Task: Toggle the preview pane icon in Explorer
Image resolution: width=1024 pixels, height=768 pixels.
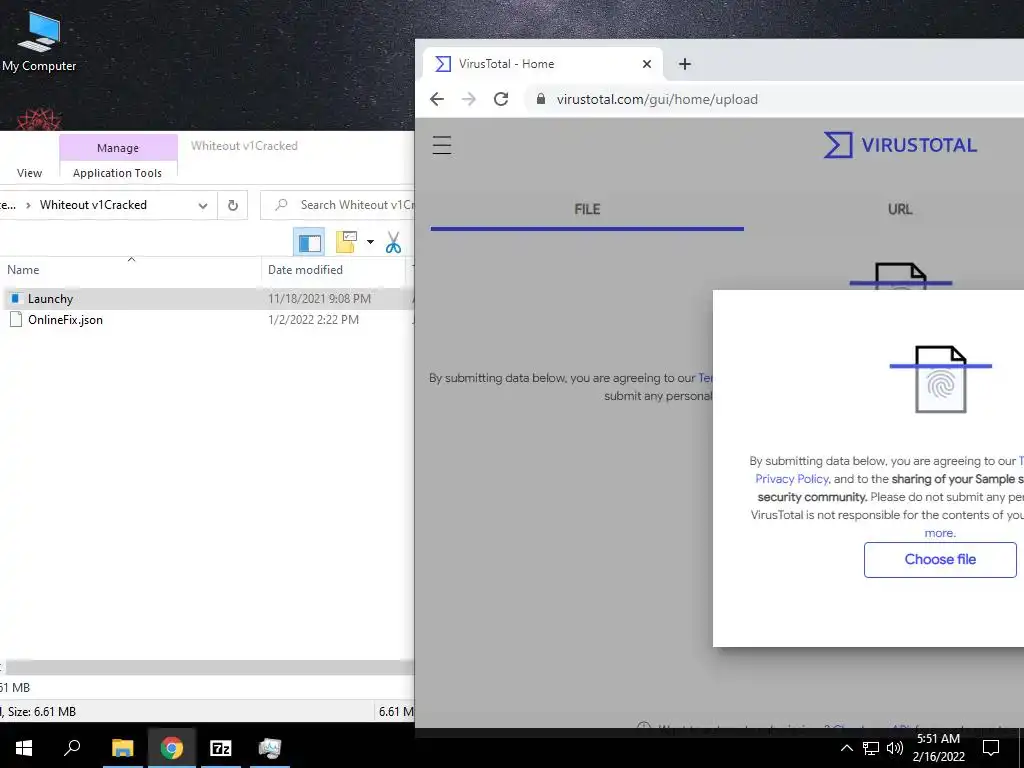Action: point(310,243)
